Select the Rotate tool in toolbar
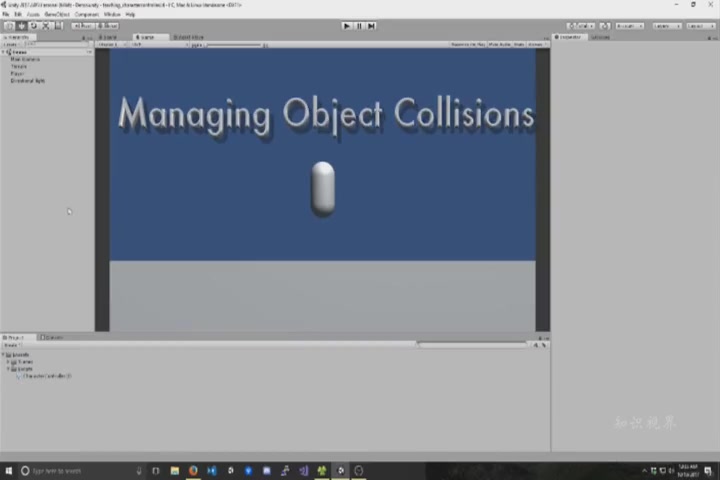Screen dimensions: 720x480 click(33, 25)
